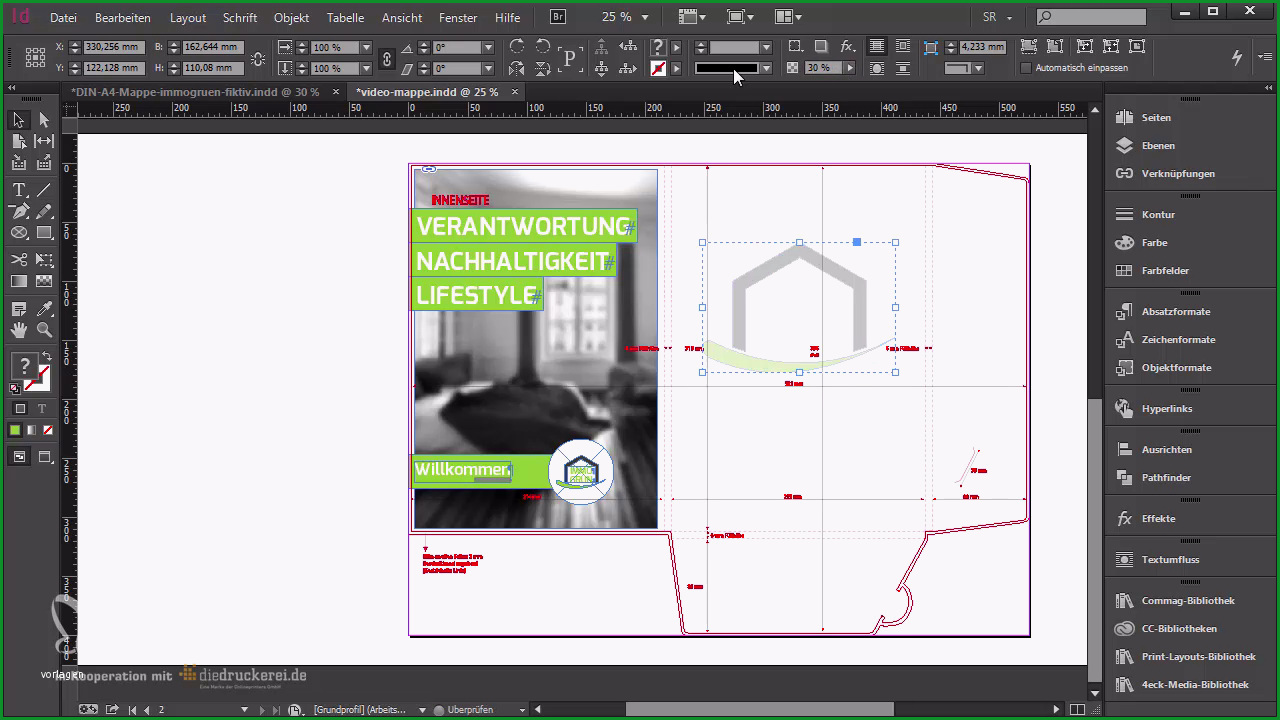This screenshot has width=1280, height=720.
Task: Pick the Eyedropper tool
Action: [x=44, y=309]
